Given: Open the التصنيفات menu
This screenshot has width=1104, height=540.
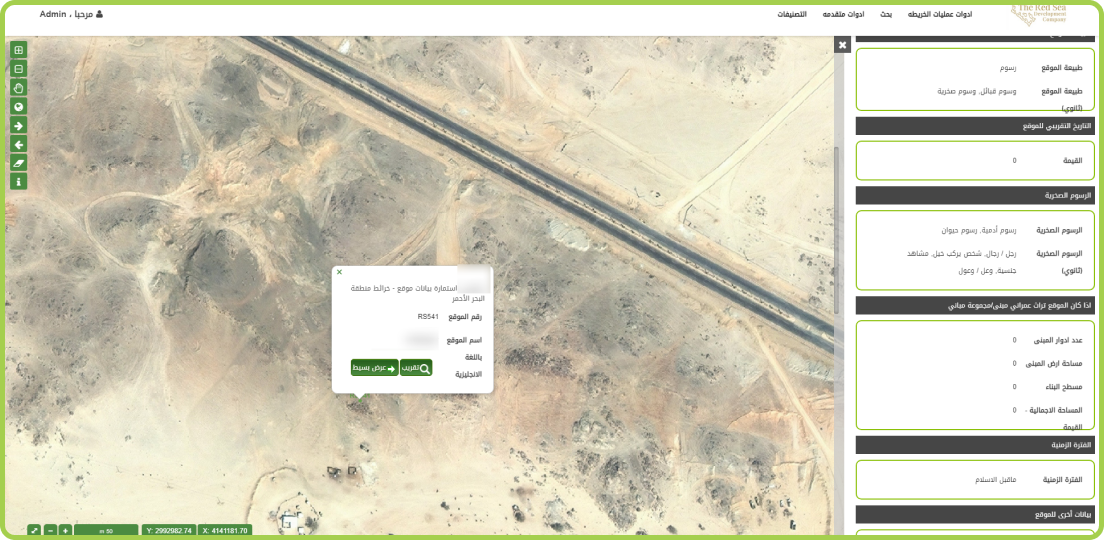Looking at the screenshot, I should (x=792, y=15).
